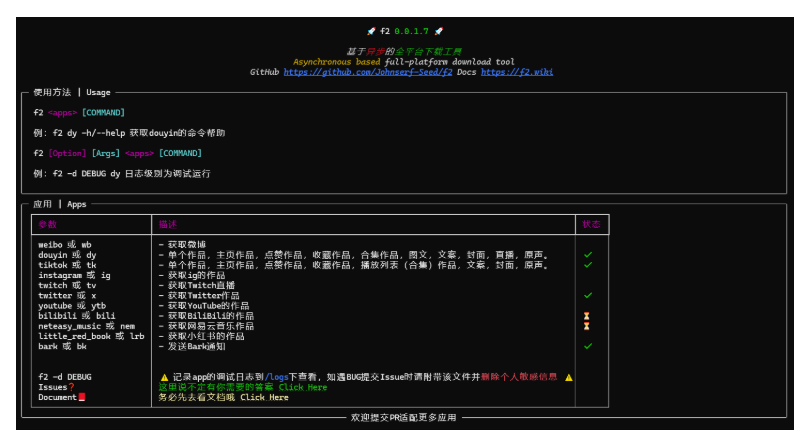Click the 'f2 <apps> [COMMAND]' usage line

79,112
